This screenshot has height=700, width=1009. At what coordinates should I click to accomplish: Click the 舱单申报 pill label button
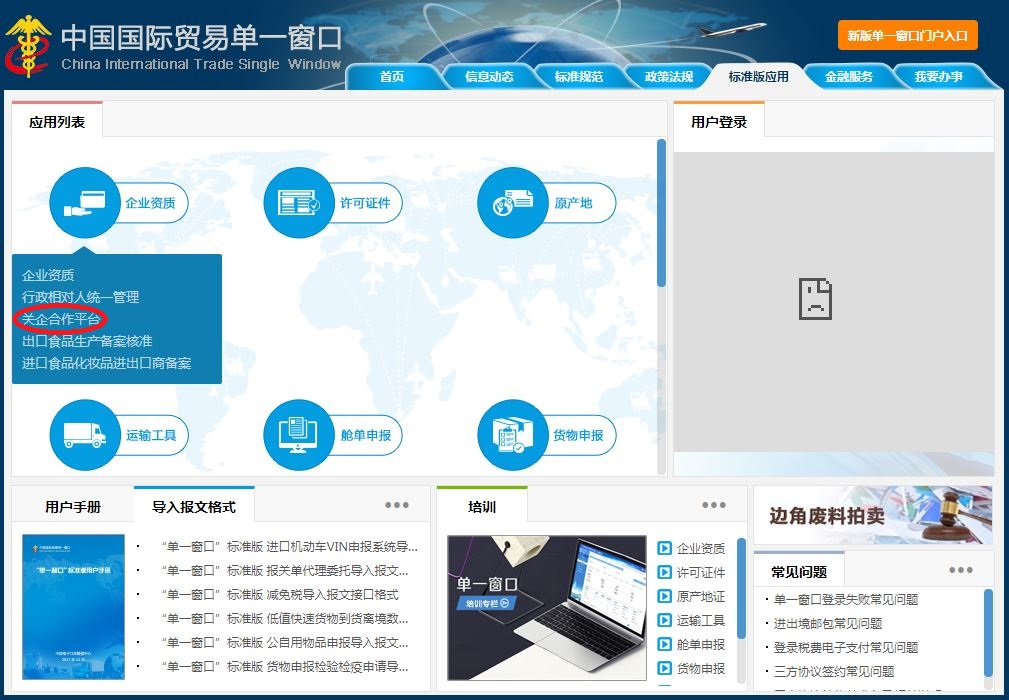click(x=365, y=435)
